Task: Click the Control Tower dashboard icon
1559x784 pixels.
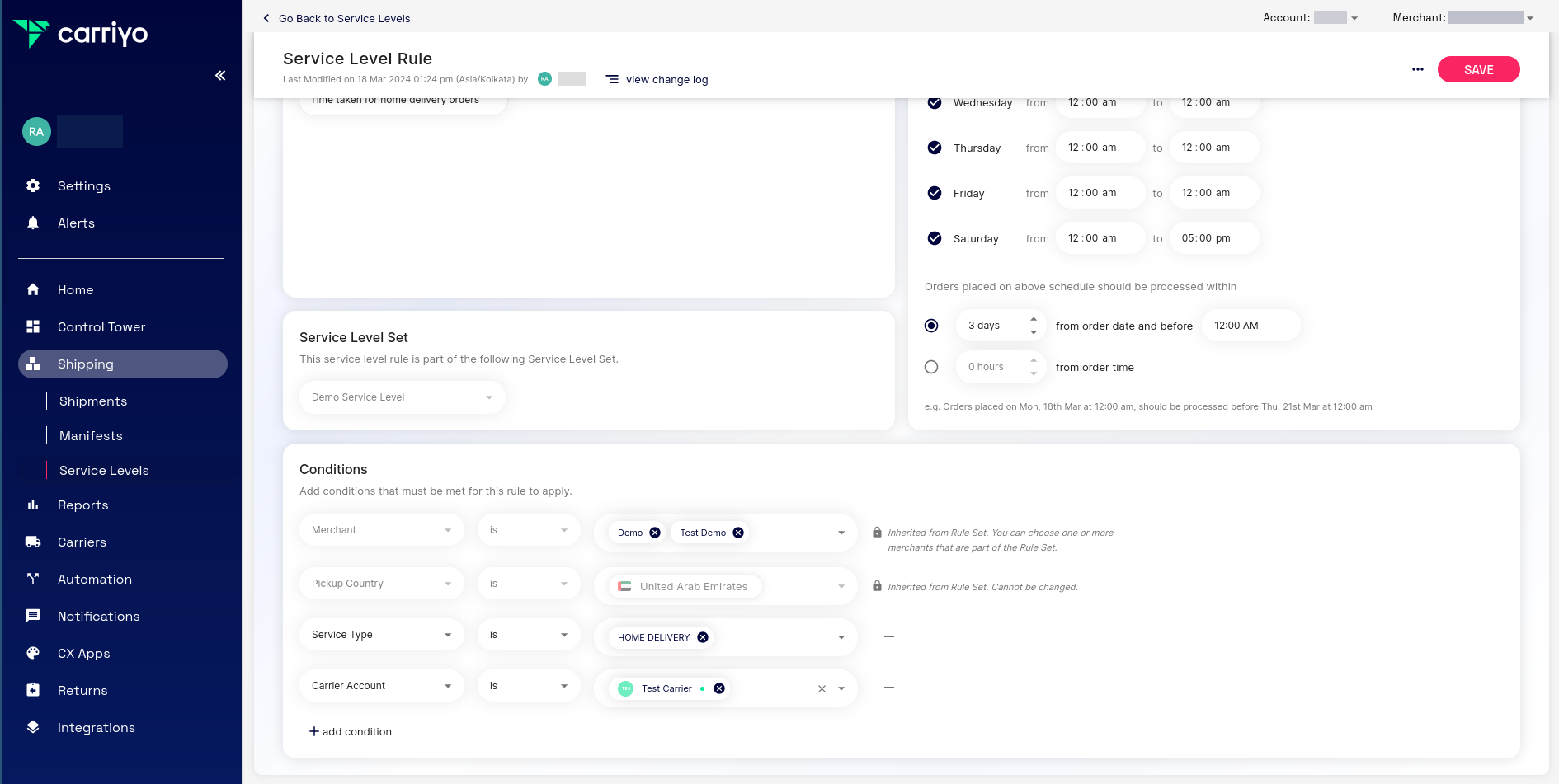Action: pyautogui.click(x=33, y=326)
